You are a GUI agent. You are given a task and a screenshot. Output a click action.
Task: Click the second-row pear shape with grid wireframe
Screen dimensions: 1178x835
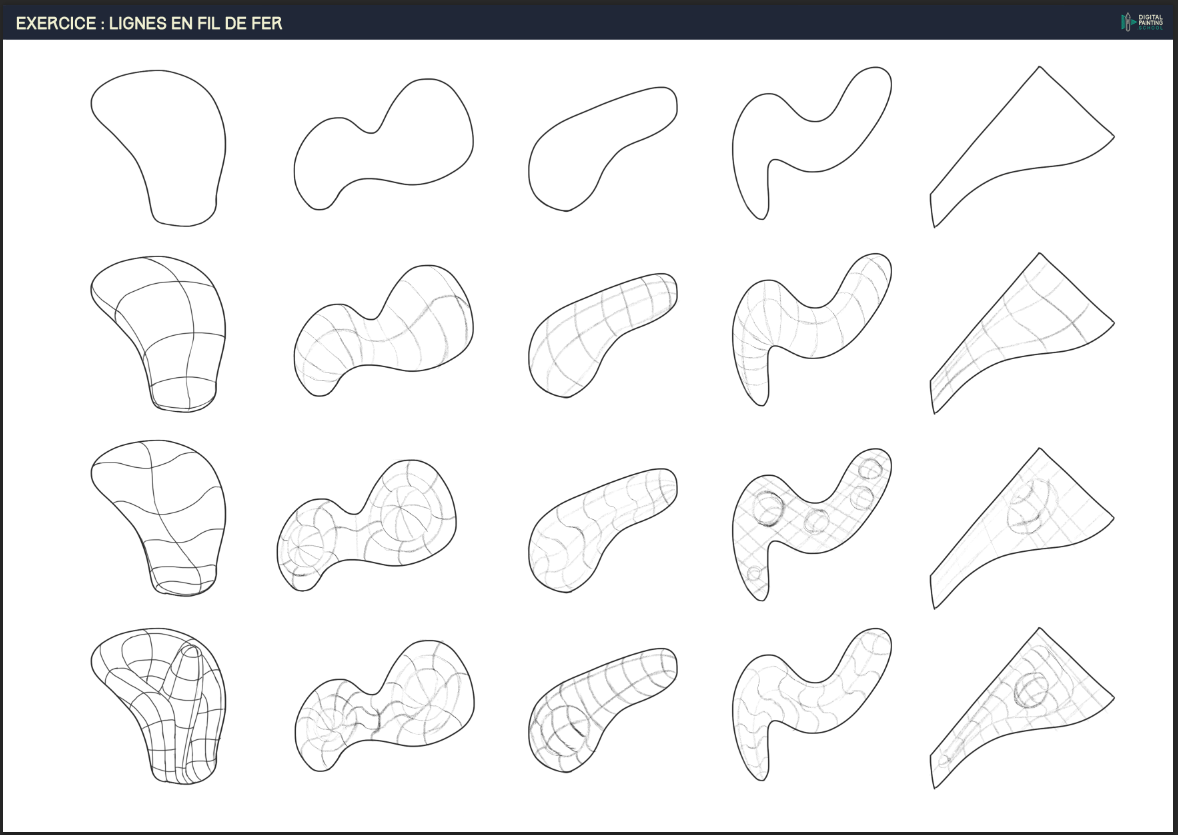pyautogui.click(x=160, y=332)
